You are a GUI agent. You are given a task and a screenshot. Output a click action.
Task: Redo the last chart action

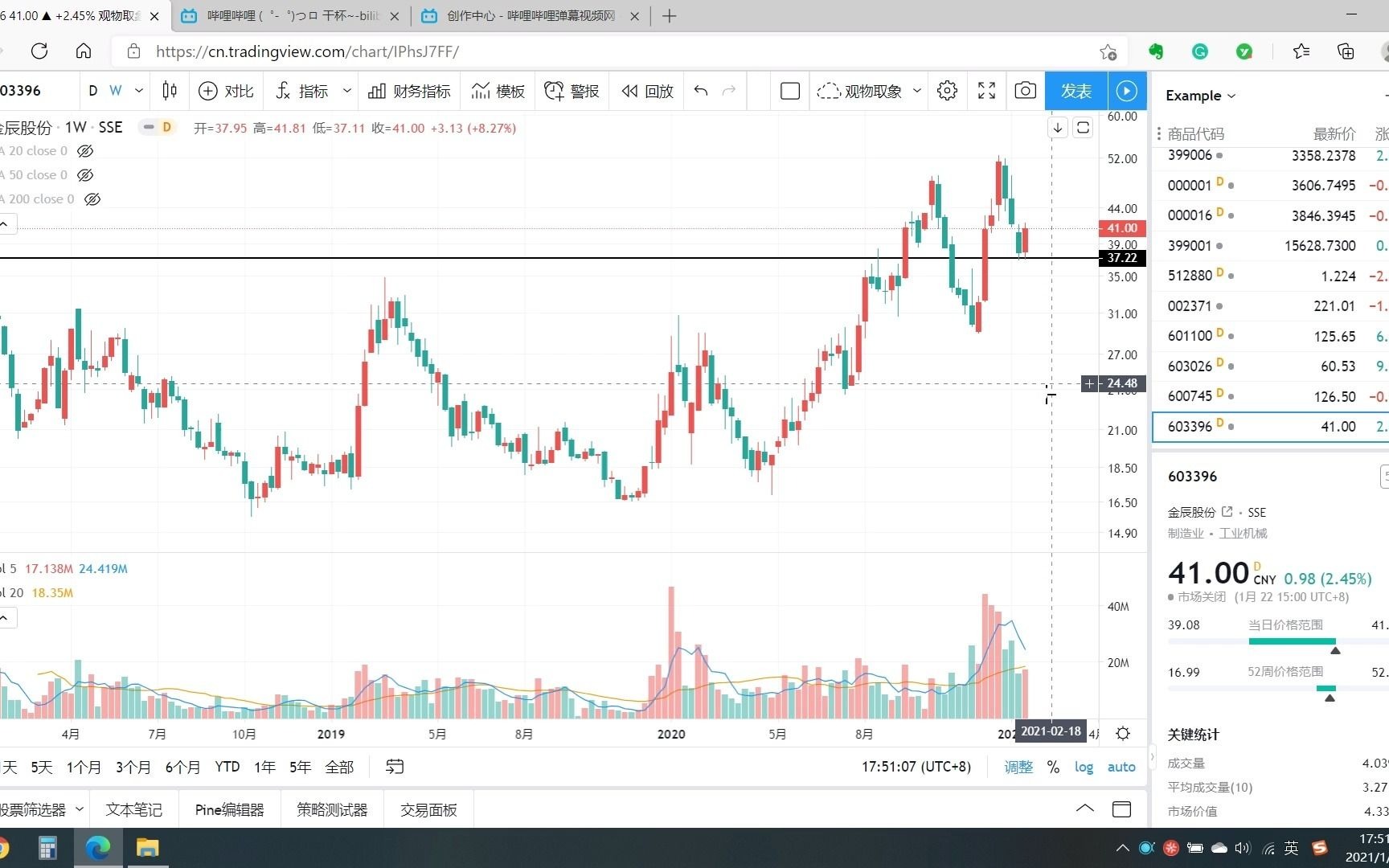729,91
